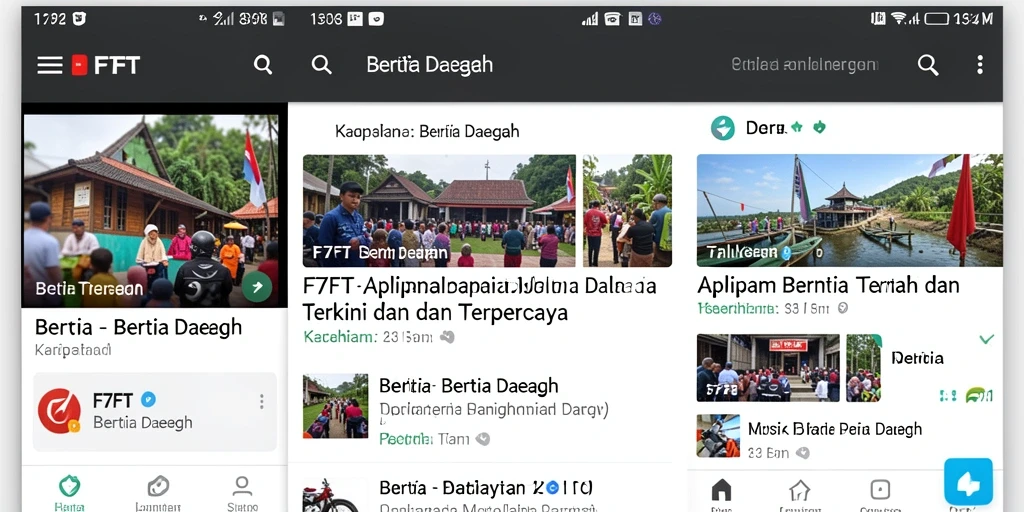
Task: Open the article title Bertia- Bertia Daeagh
Action: pyautogui.click(x=468, y=385)
